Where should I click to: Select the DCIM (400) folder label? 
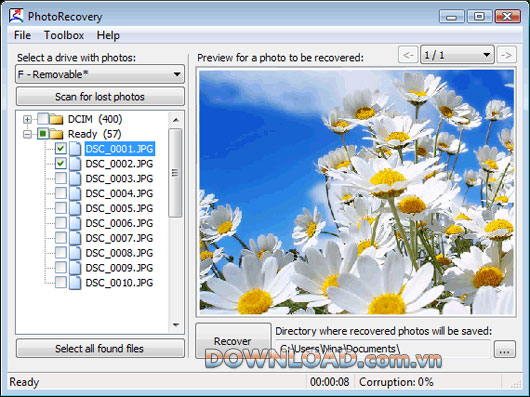pos(95,119)
